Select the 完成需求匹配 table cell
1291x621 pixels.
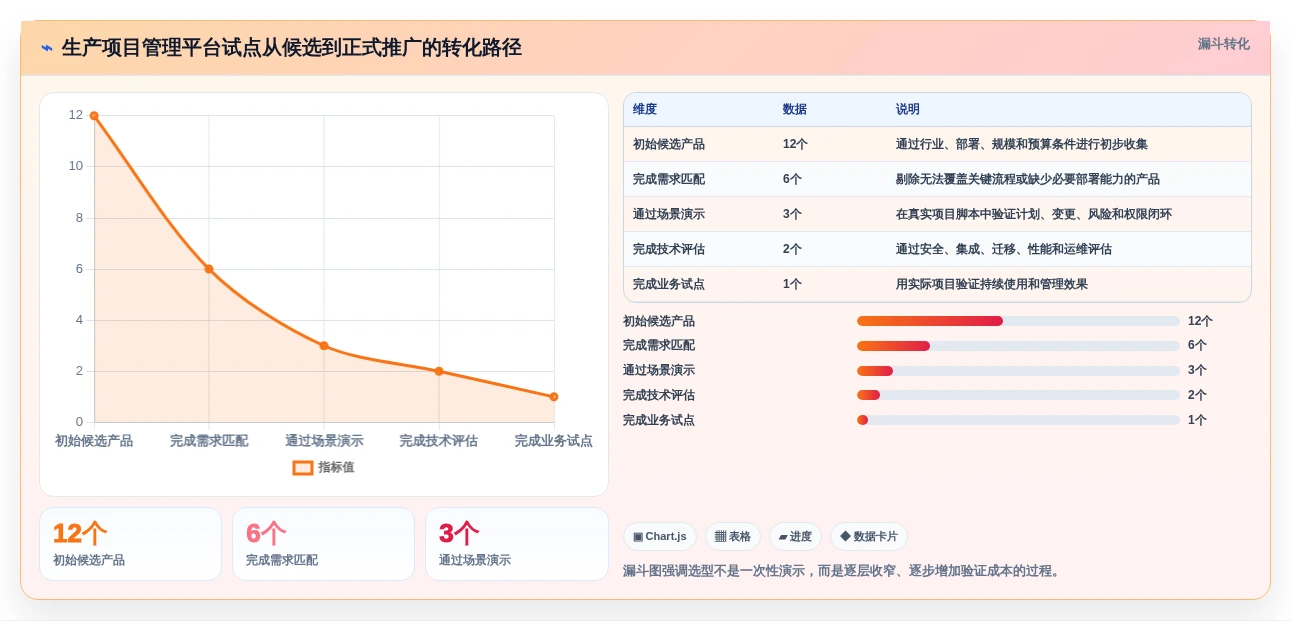(669, 179)
